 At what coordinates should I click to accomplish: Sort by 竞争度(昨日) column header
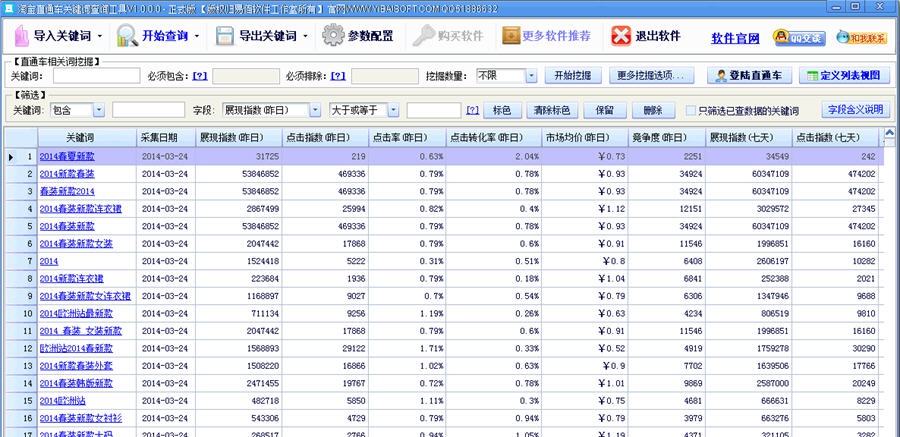(667, 138)
